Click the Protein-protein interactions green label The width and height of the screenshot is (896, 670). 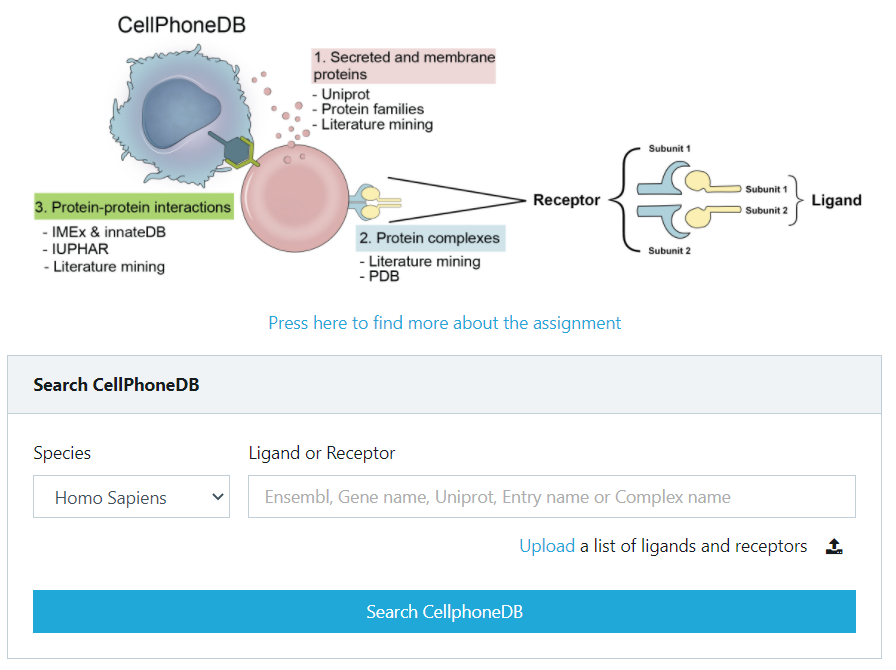(x=134, y=207)
